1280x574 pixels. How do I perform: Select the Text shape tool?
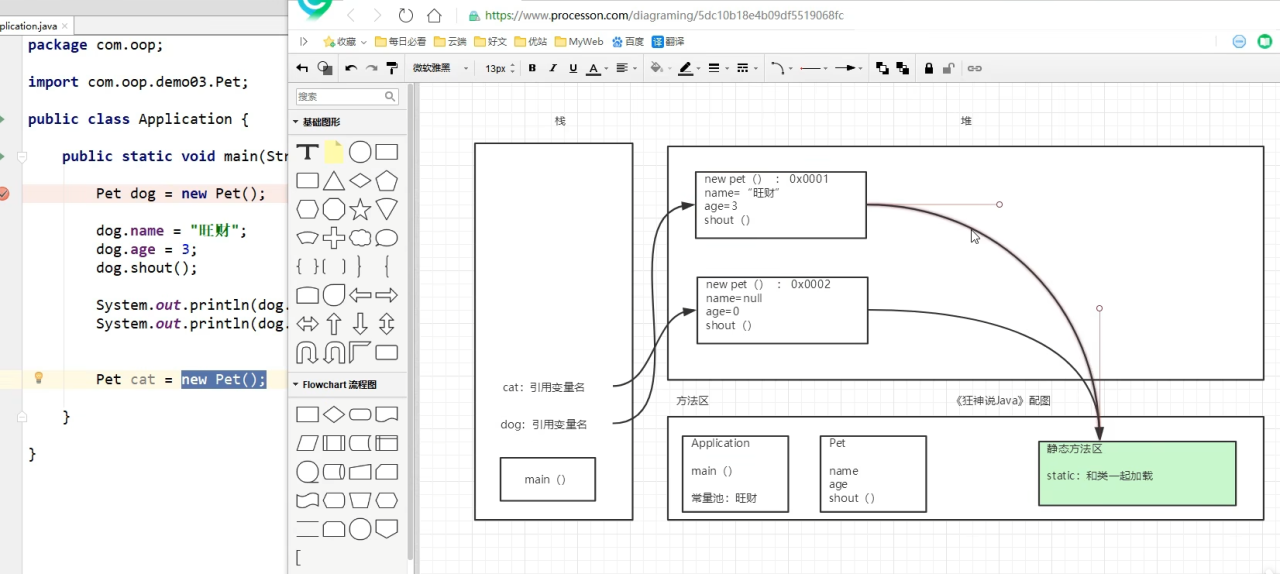click(x=307, y=152)
